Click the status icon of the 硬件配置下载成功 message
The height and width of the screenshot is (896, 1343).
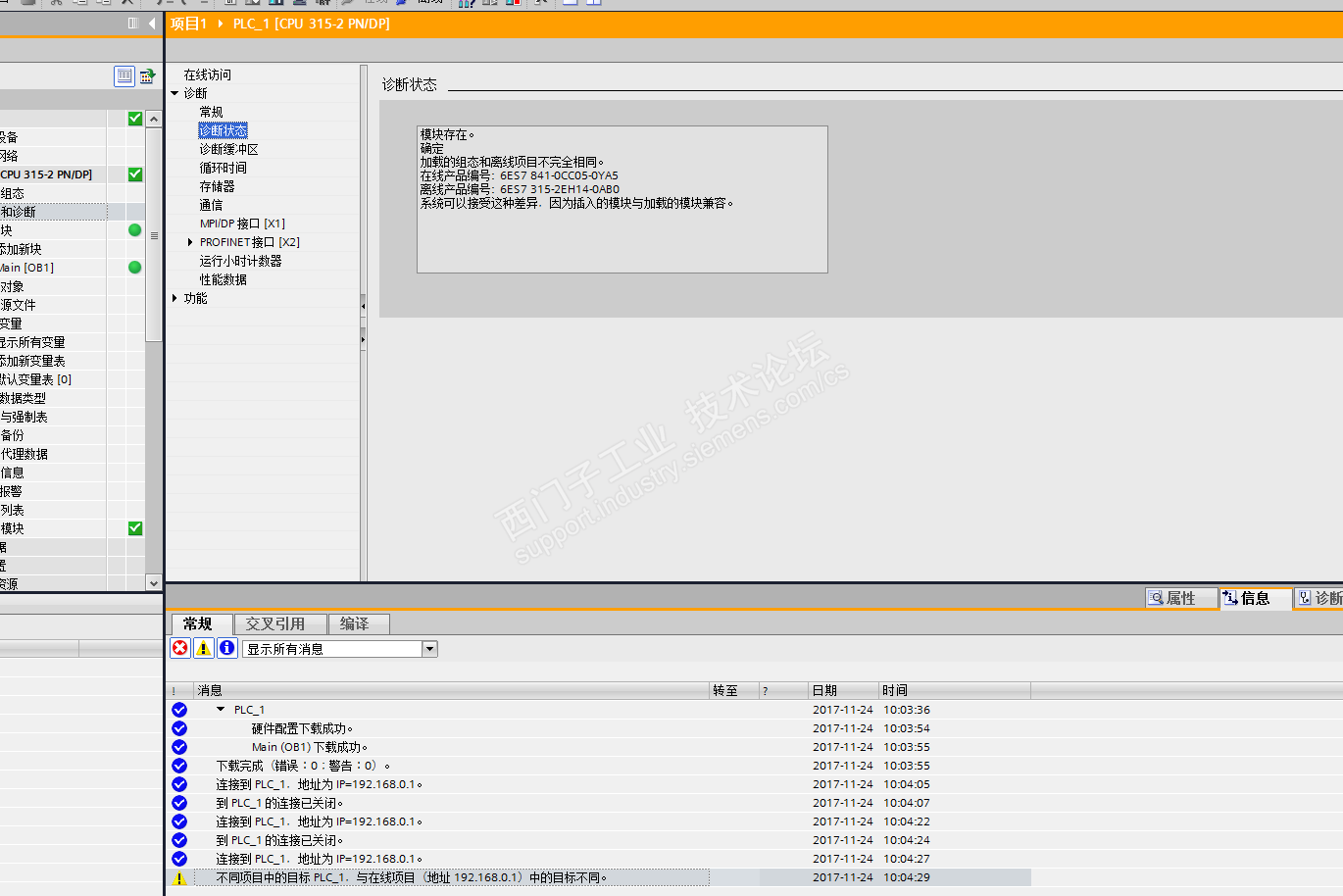tap(179, 728)
